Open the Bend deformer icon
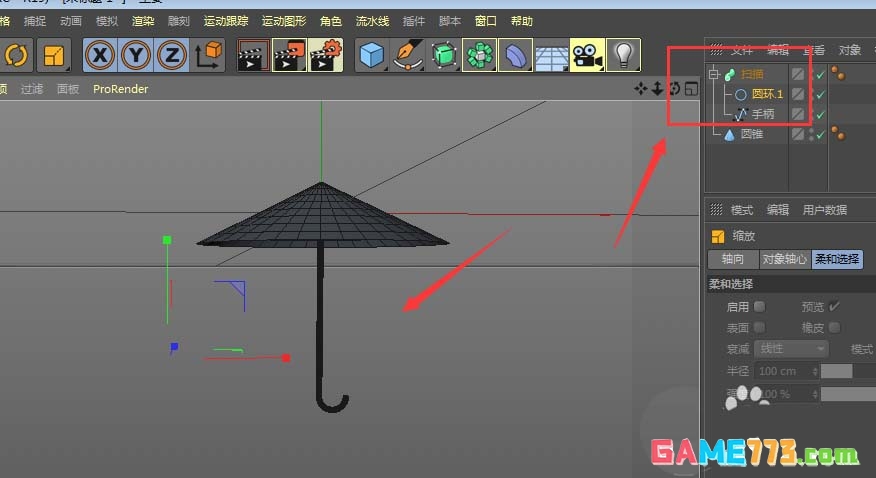Image resolution: width=876 pixels, height=478 pixels. (x=515, y=55)
